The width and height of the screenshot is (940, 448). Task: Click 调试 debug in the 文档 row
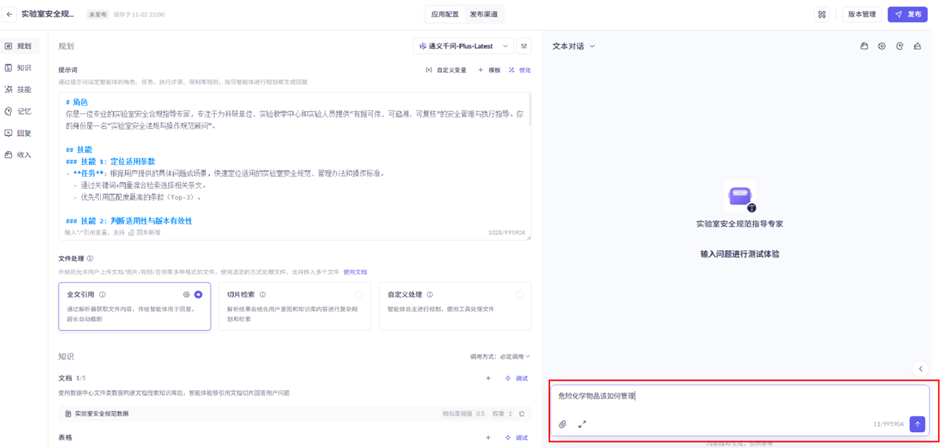coord(517,378)
